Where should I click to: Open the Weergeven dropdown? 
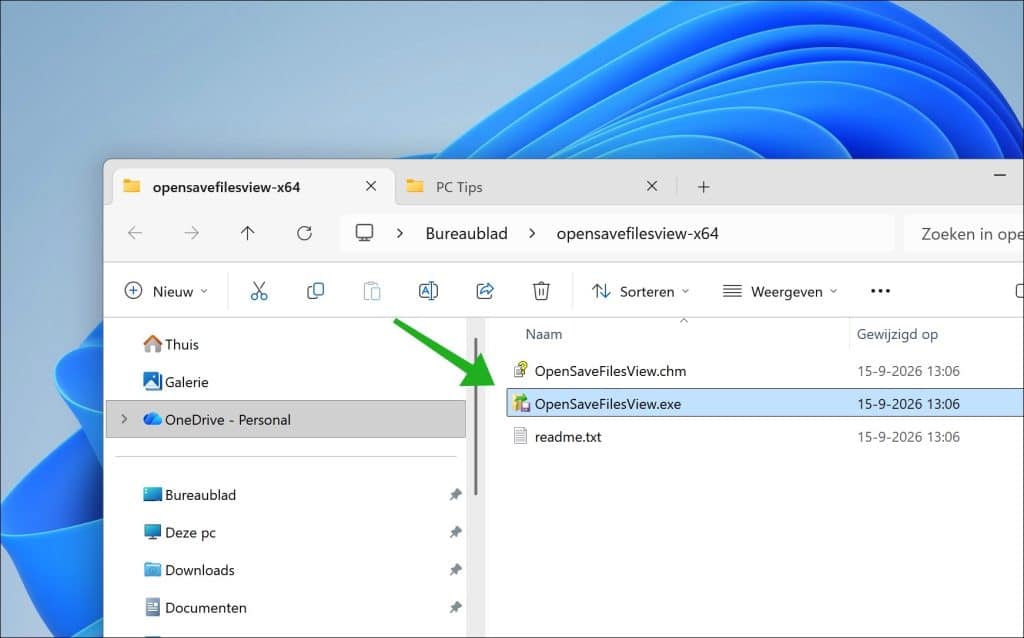[x=780, y=291]
